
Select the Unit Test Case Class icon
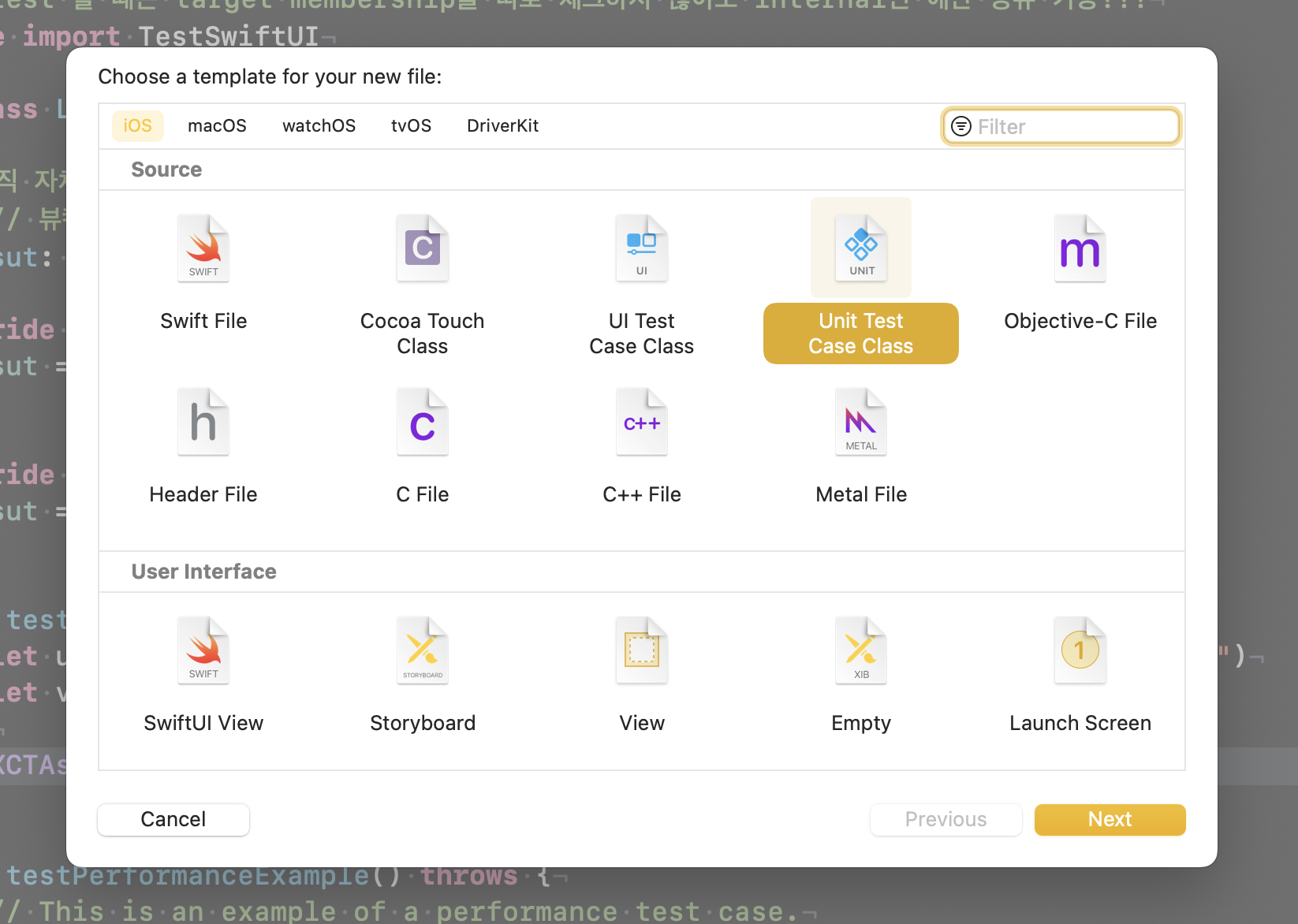click(x=861, y=248)
